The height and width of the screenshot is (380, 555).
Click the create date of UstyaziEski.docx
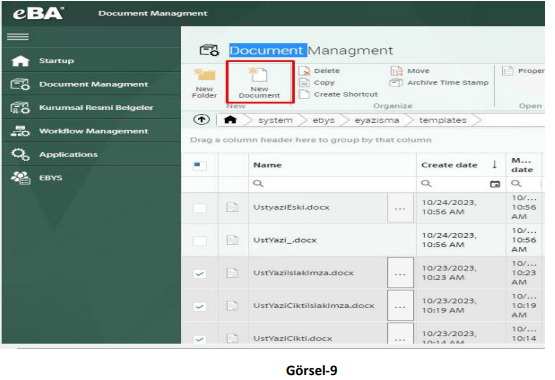click(449, 207)
